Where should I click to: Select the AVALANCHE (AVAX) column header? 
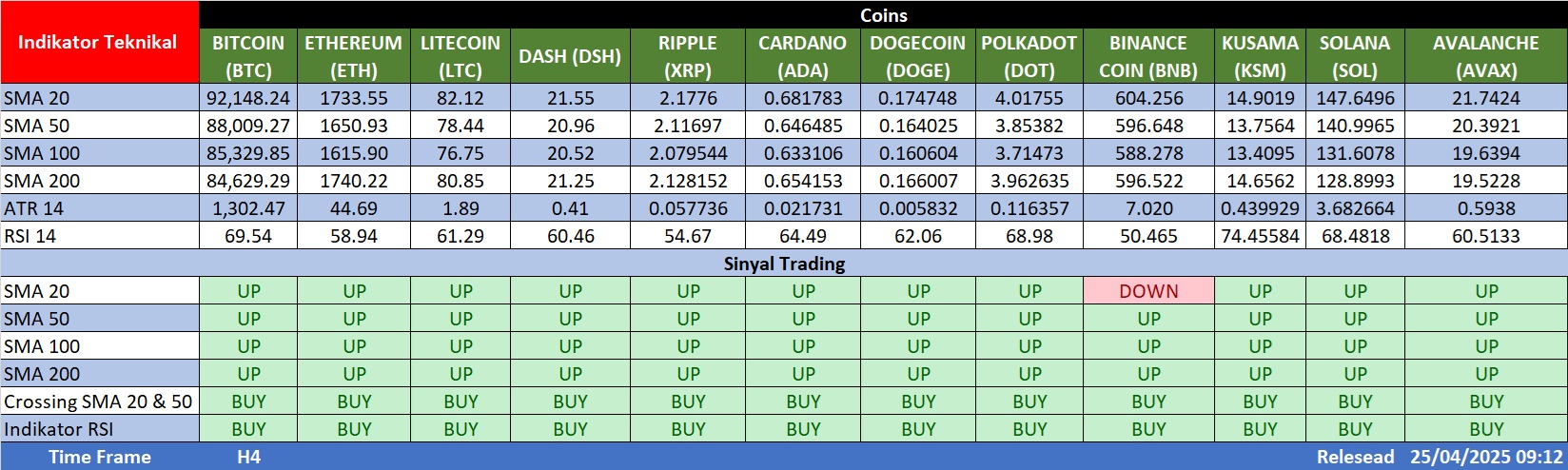pyautogui.click(x=1485, y=56)
